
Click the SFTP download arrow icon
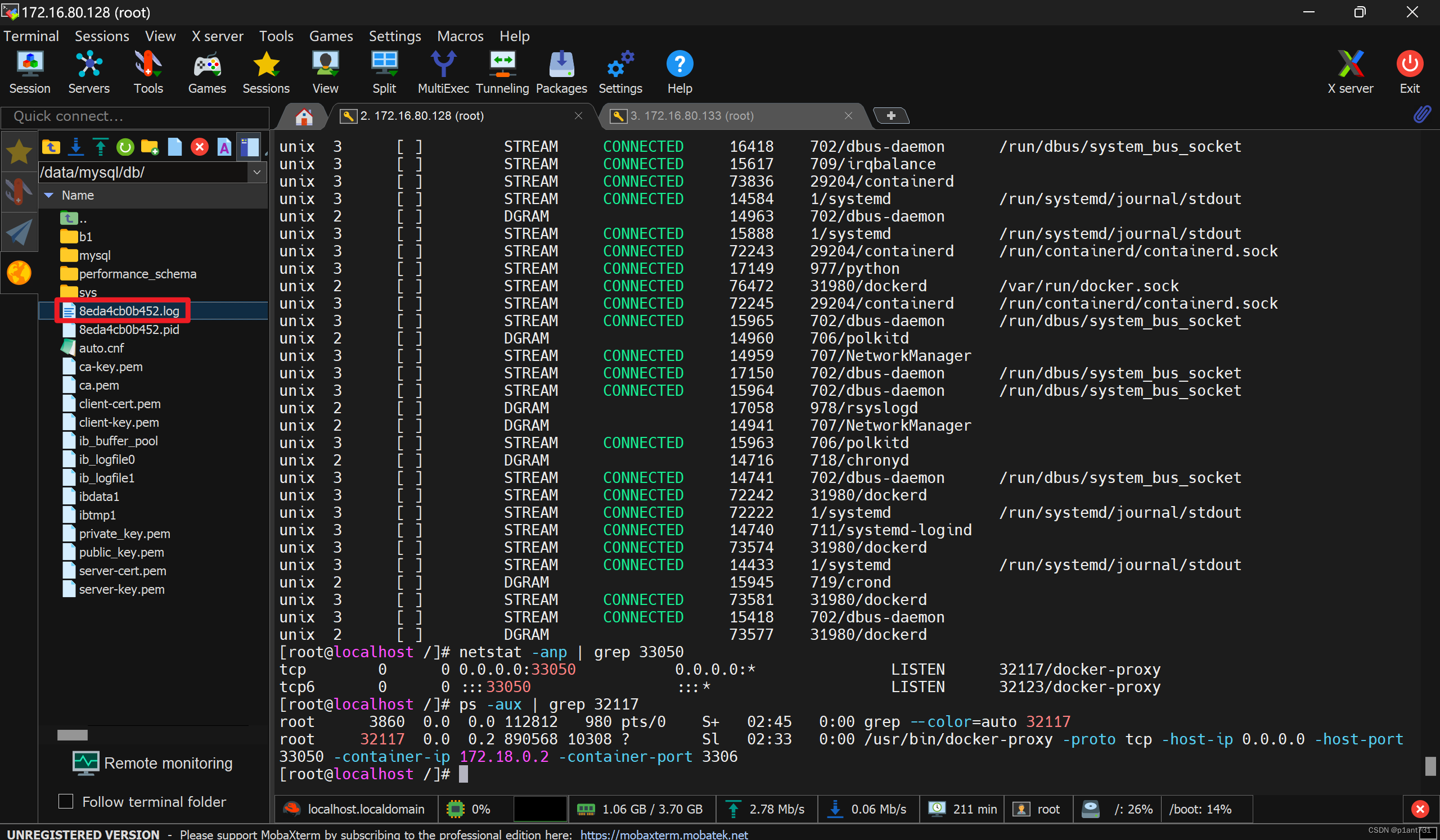pyautogui.click(x=75, y=147)
